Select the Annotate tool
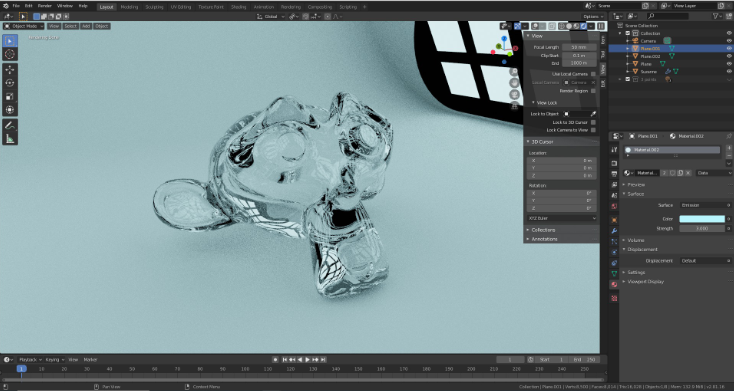This screenshot has height=391, width=734. click(x=10, y=125)
